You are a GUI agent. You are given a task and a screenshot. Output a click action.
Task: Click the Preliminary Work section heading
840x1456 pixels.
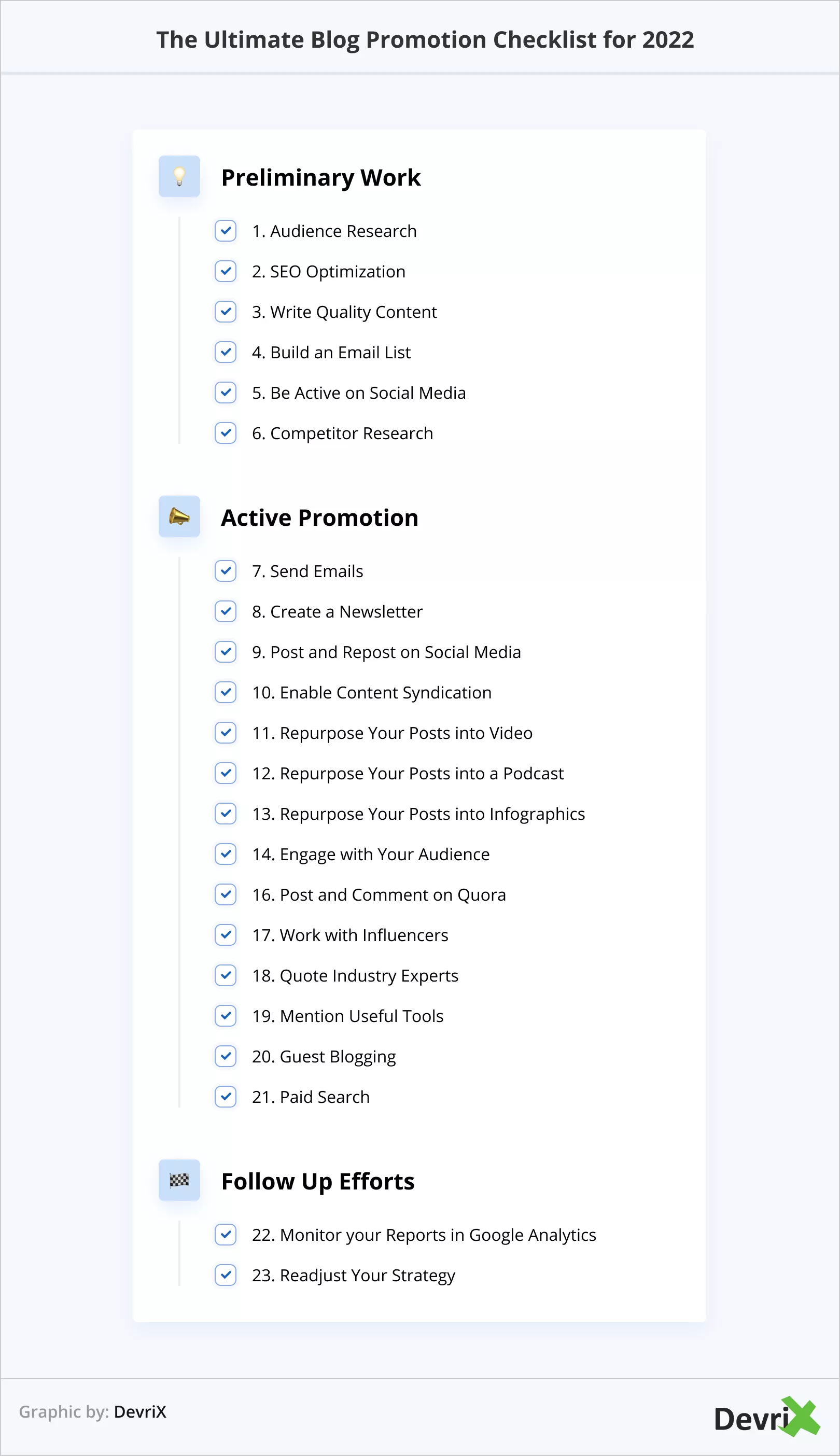coord(321,178)
